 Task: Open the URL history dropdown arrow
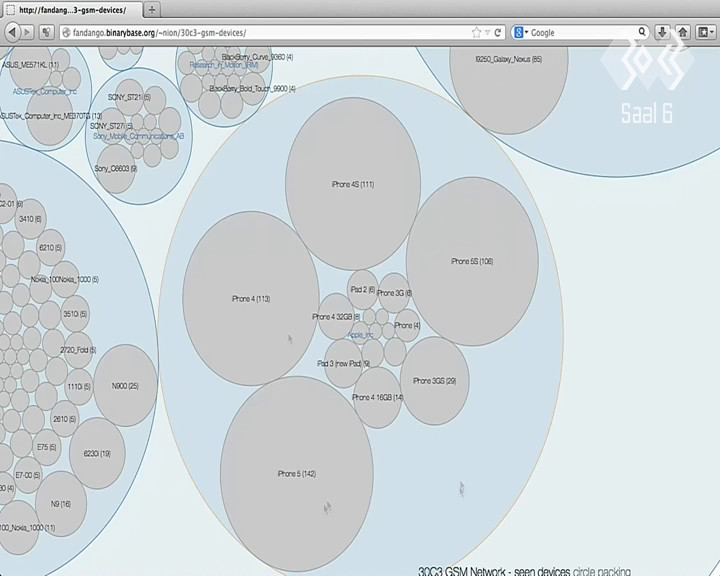[487, 33]
